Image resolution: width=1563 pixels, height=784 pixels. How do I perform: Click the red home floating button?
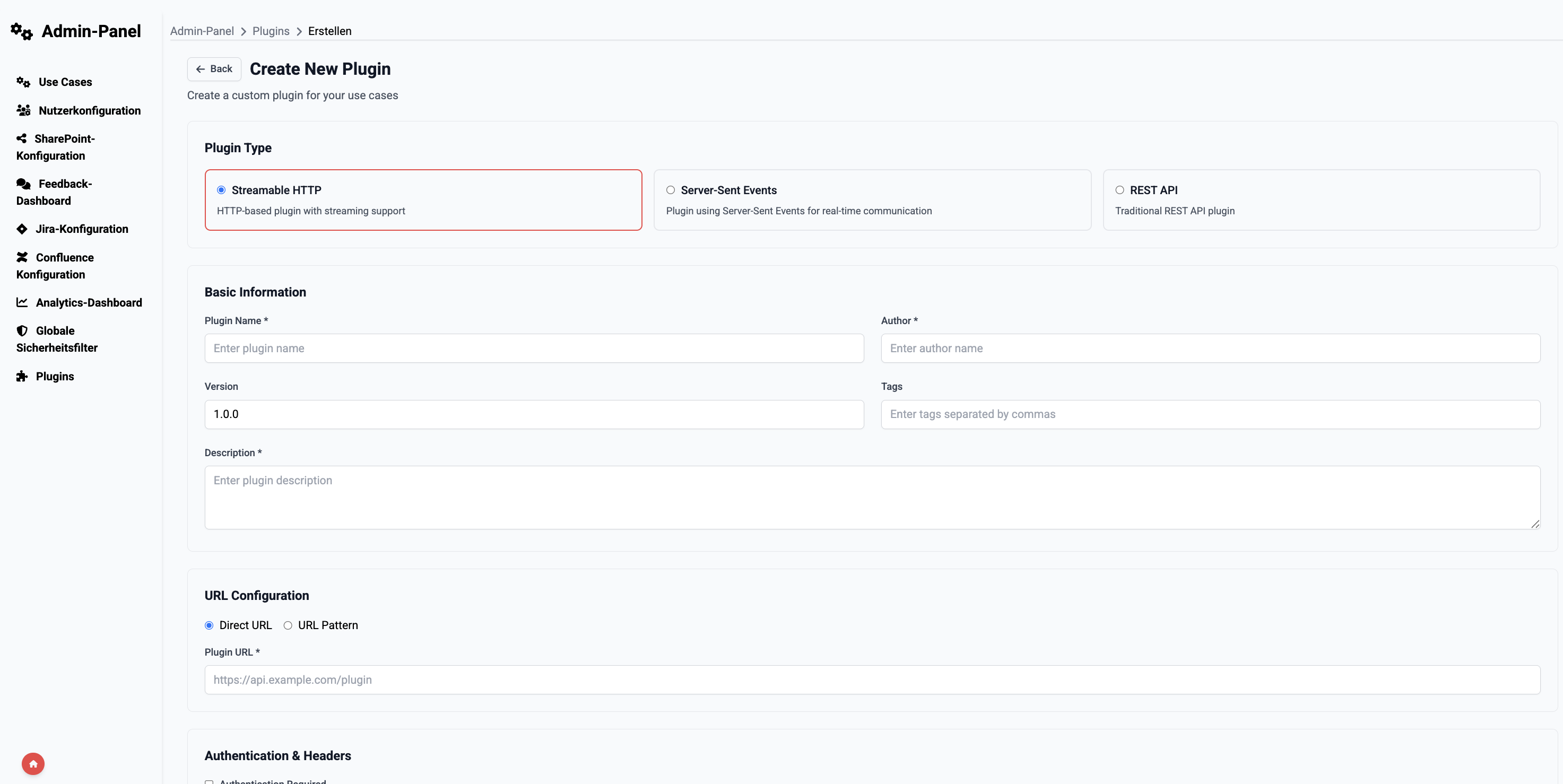[x=33, y=763]
